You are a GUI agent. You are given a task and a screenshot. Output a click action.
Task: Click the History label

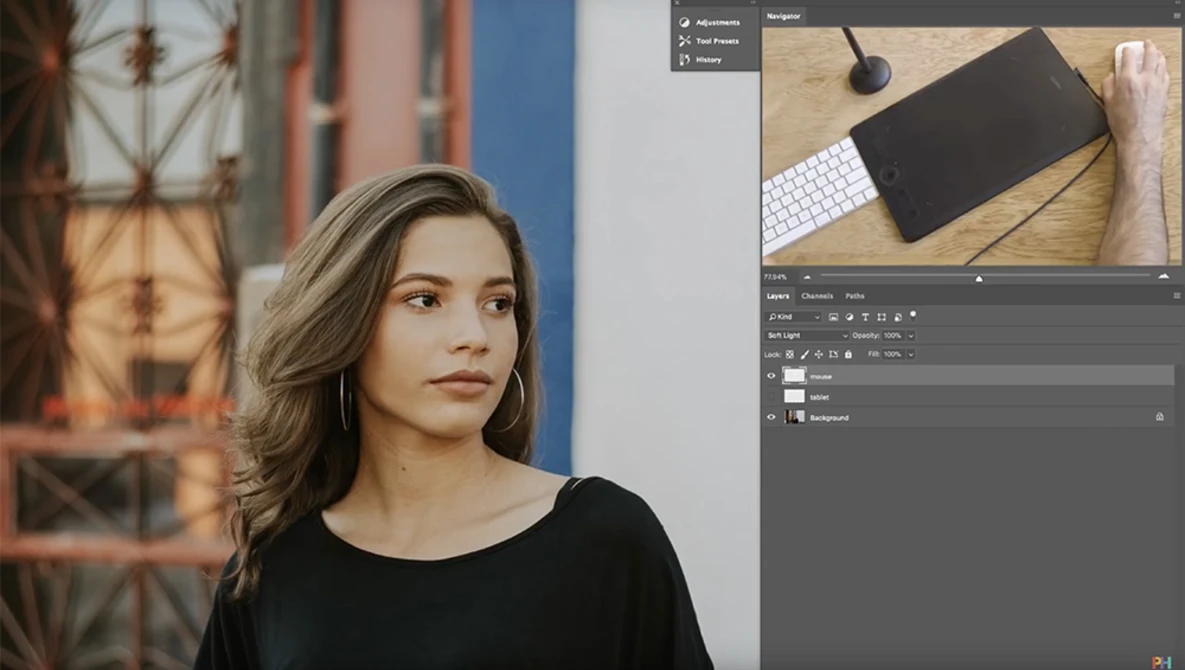point(708,59)
